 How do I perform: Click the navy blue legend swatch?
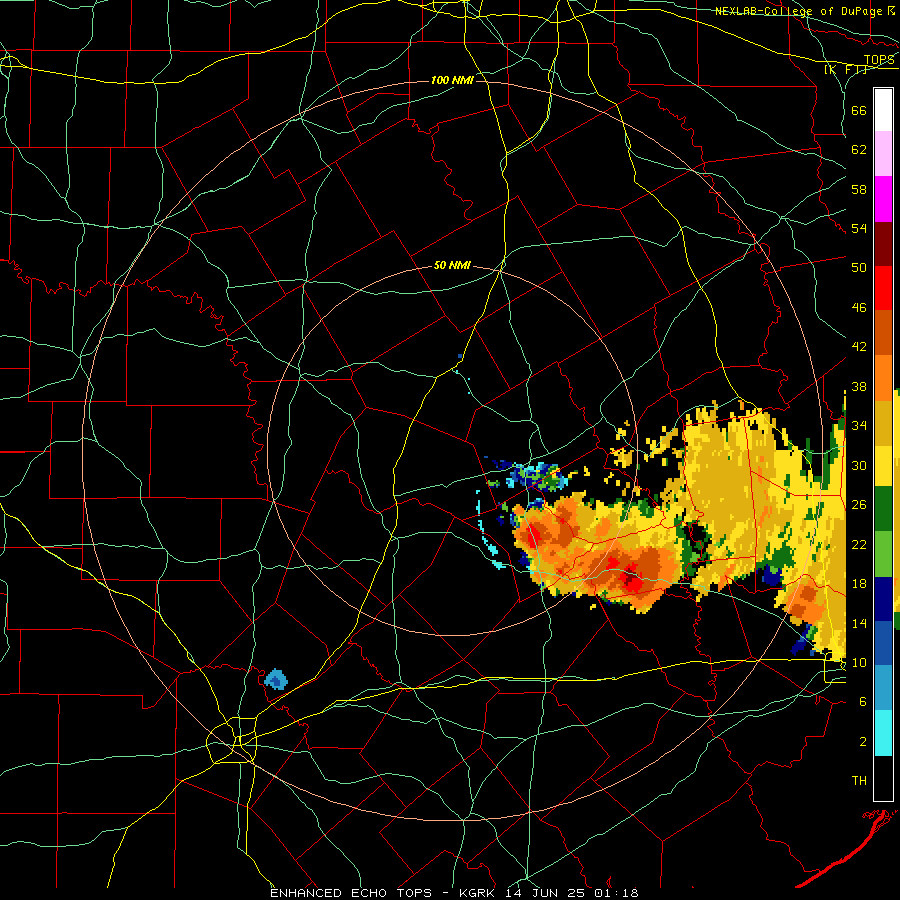883,599
